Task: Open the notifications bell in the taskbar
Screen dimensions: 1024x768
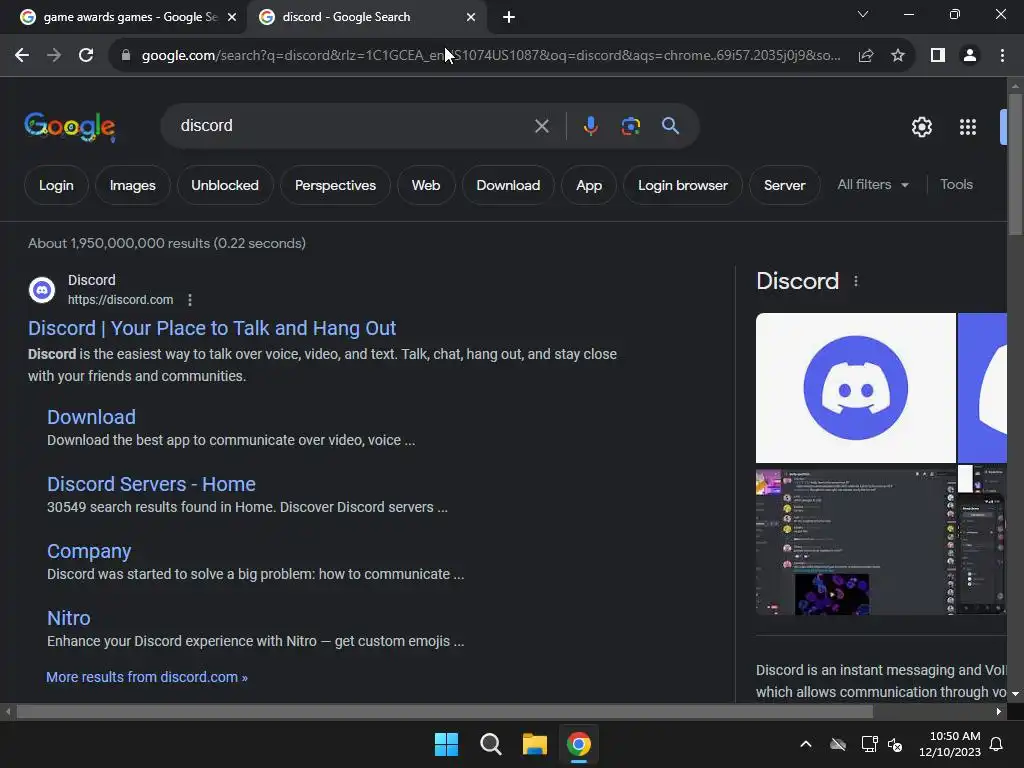Action: 996,744
